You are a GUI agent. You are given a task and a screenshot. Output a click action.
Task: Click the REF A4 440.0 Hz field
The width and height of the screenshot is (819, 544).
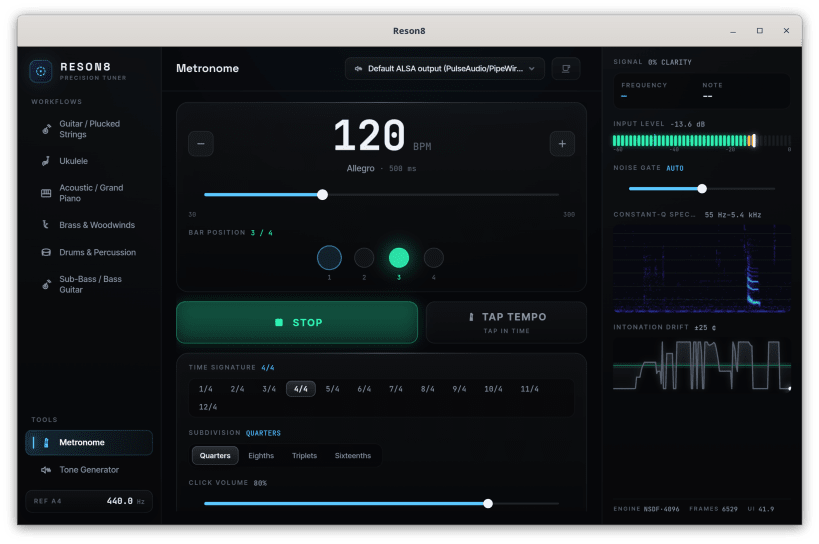tap(89, 501)
